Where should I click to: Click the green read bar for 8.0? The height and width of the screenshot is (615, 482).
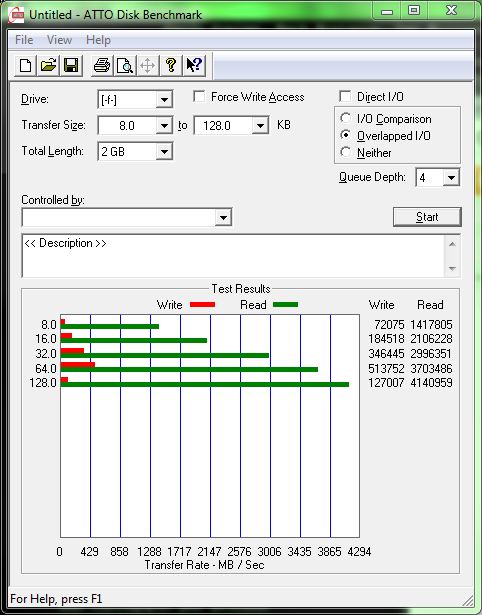click(110, 326)
